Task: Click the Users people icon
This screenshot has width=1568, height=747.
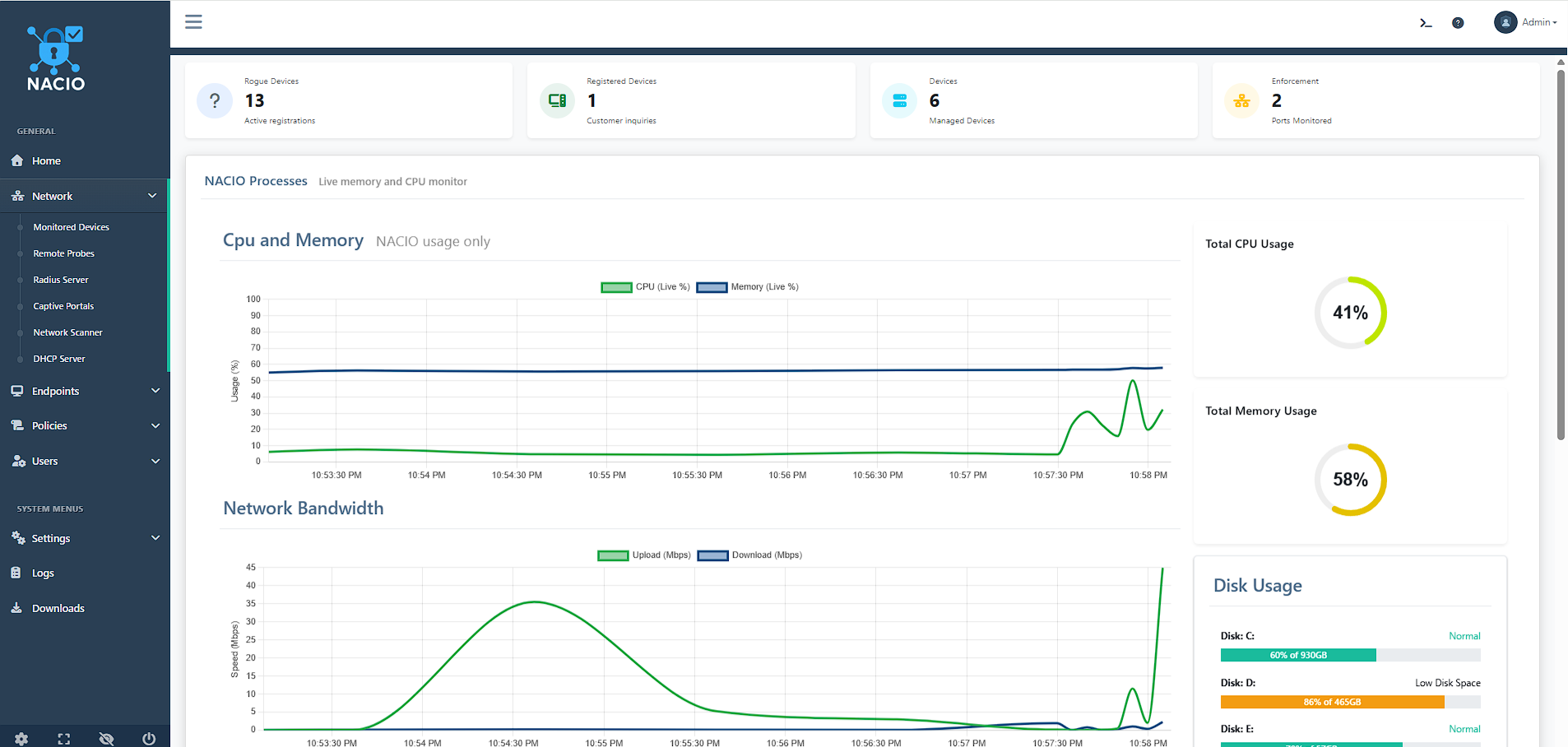Action: point(18,461)
